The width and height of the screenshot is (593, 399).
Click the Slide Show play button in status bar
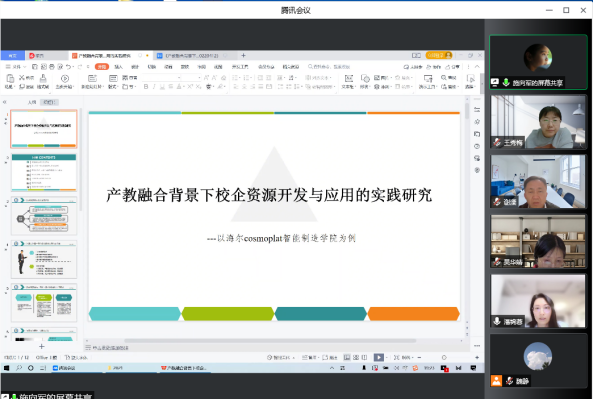378,357
